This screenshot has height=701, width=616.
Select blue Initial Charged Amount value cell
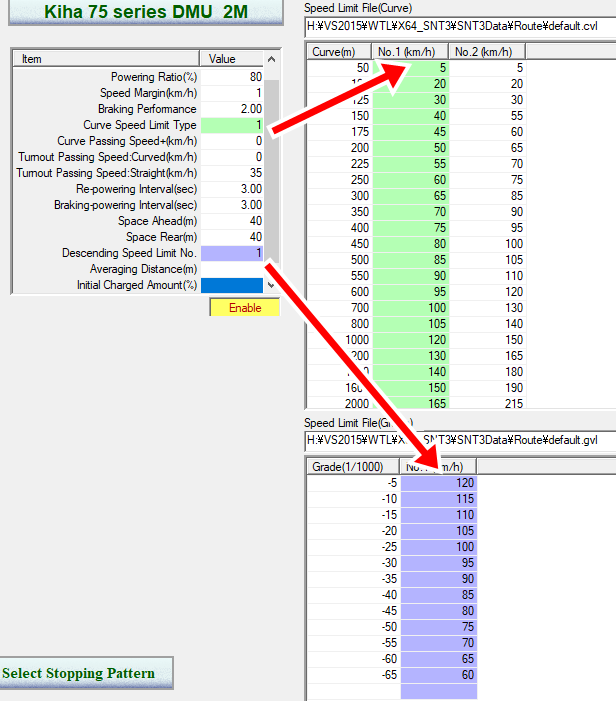(232, 285)
